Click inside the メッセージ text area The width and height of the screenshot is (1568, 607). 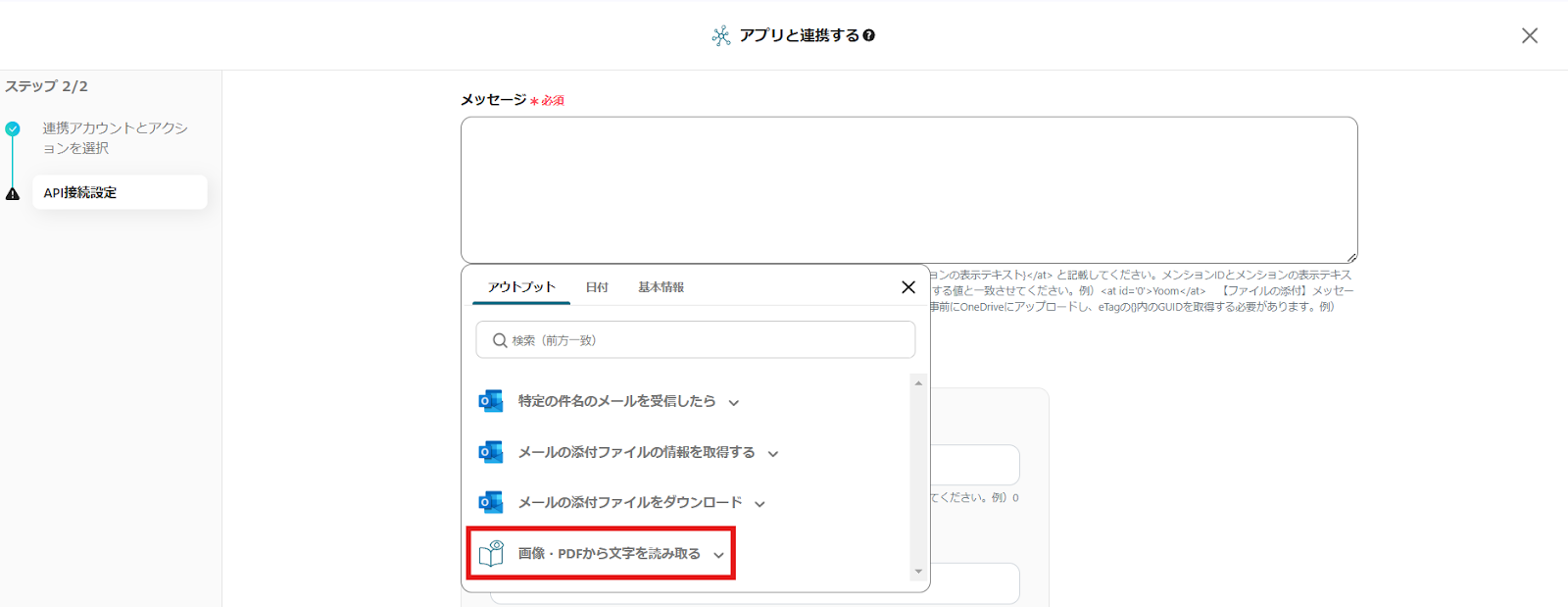click(x=908, y=189)
